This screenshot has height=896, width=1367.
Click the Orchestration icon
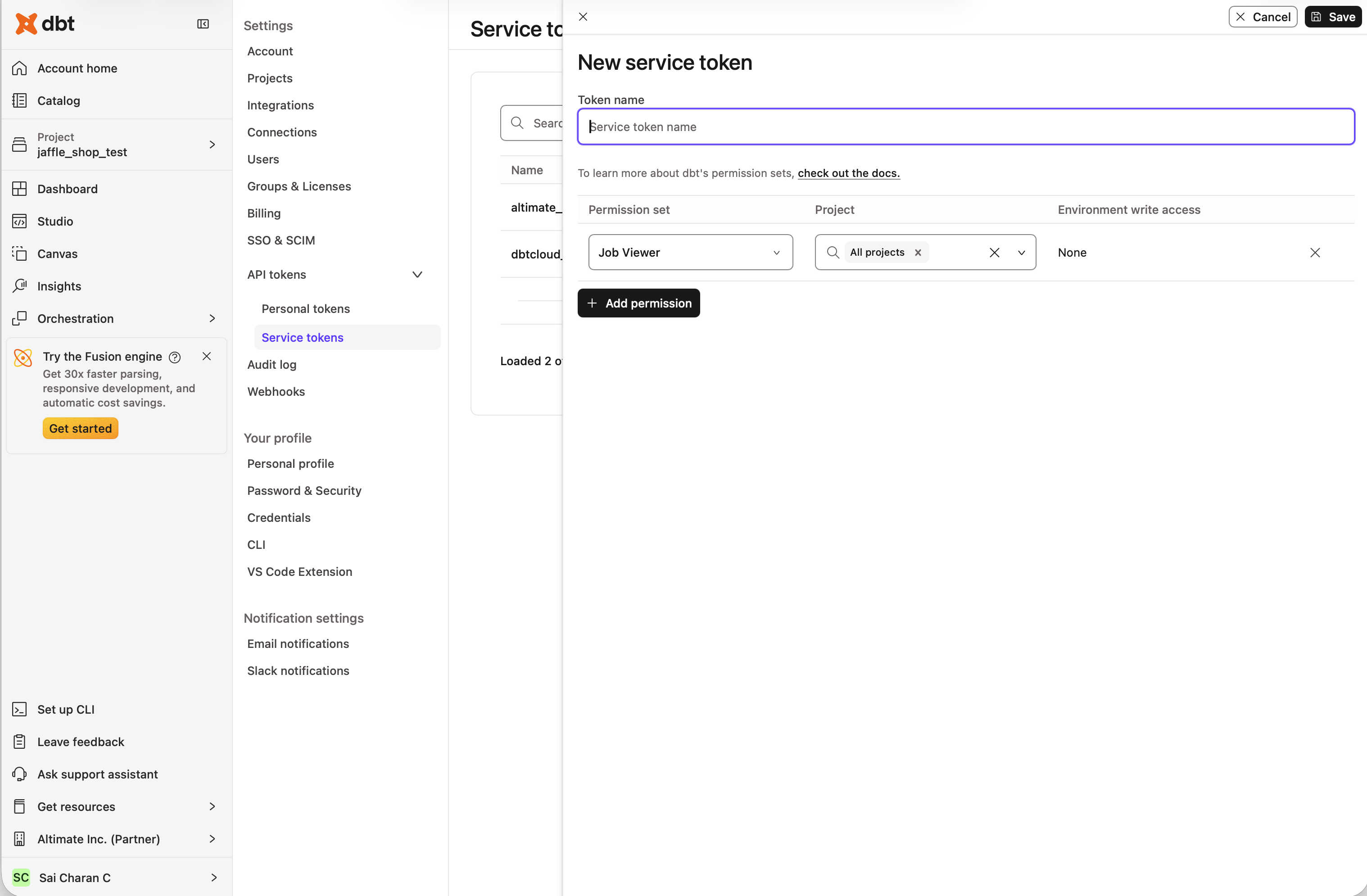pyautogui.click(x=19, y=318)
